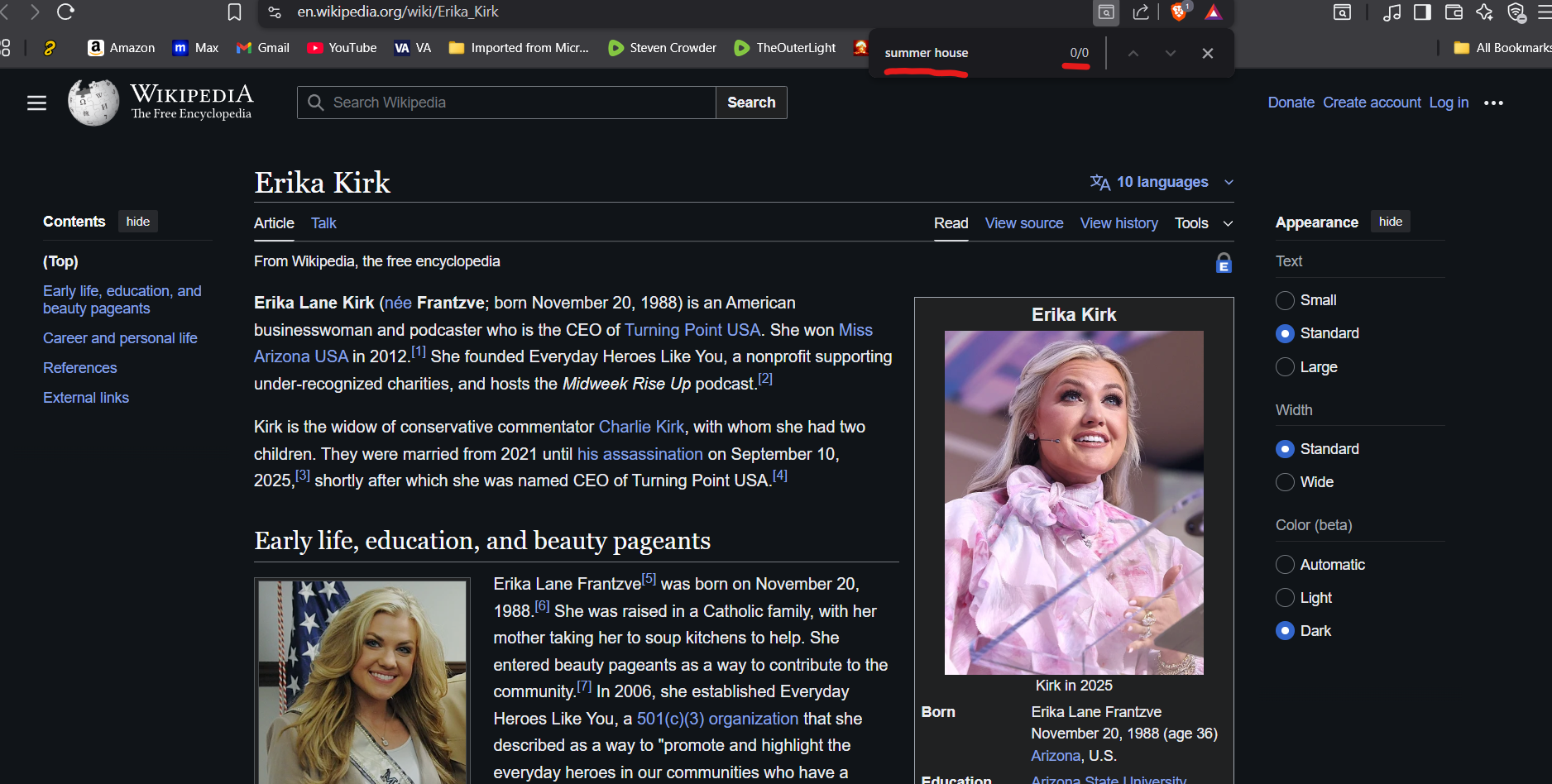
Task: Select Light color mode
Action: pyautogui.click(x=1285, y=598)
